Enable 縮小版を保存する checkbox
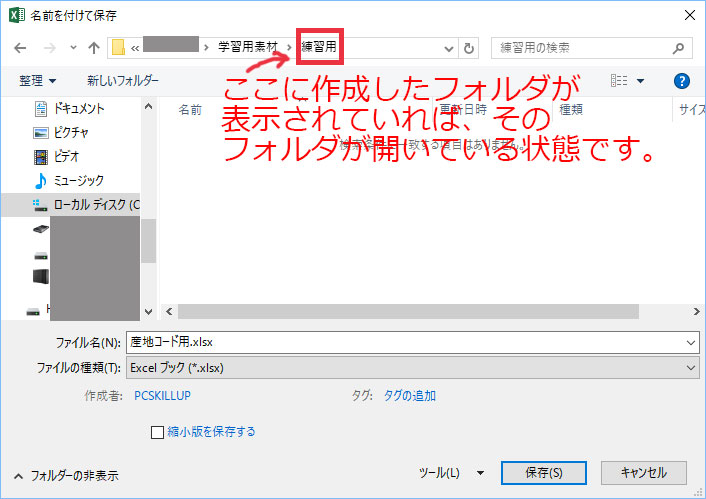 [x=157, y=432]
